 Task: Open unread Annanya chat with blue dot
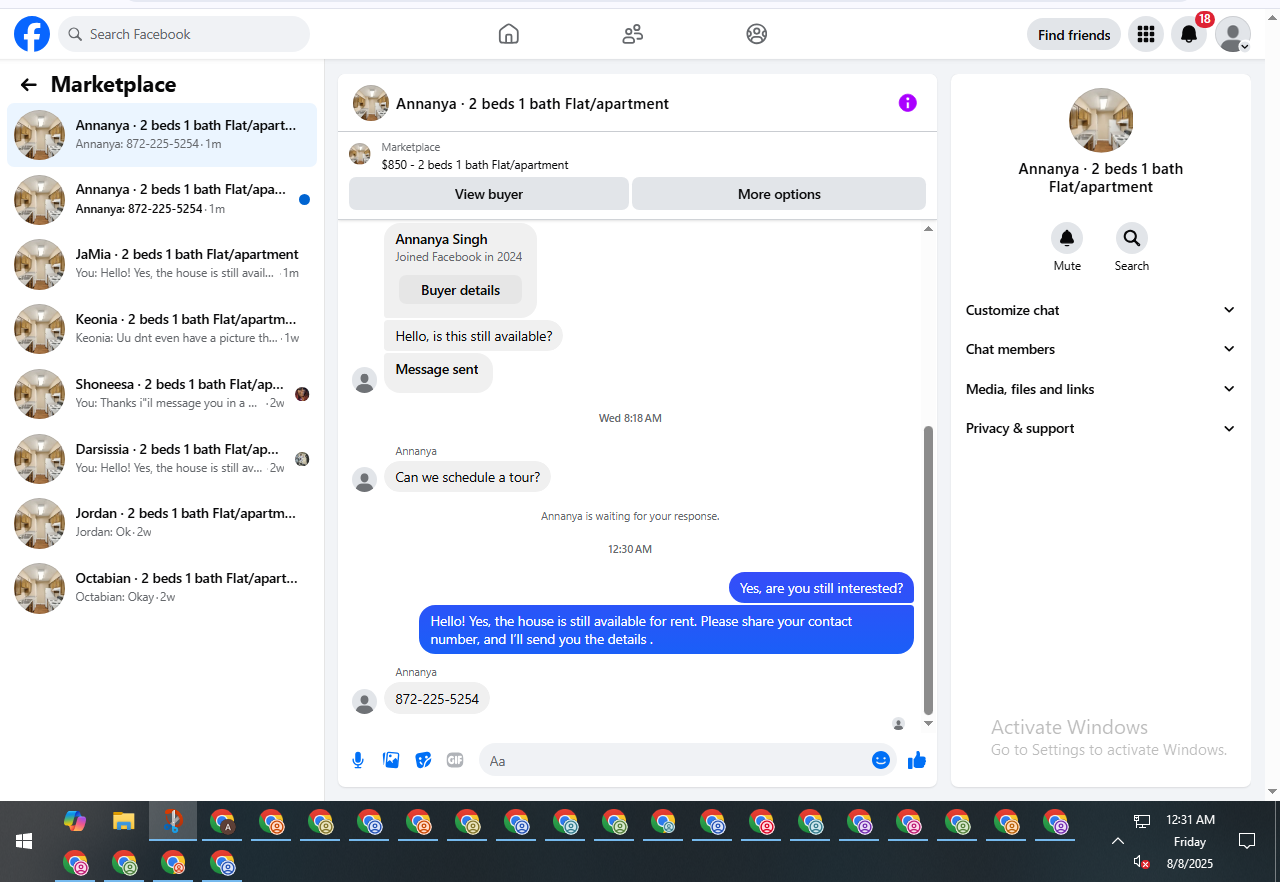tap(162, 199)
